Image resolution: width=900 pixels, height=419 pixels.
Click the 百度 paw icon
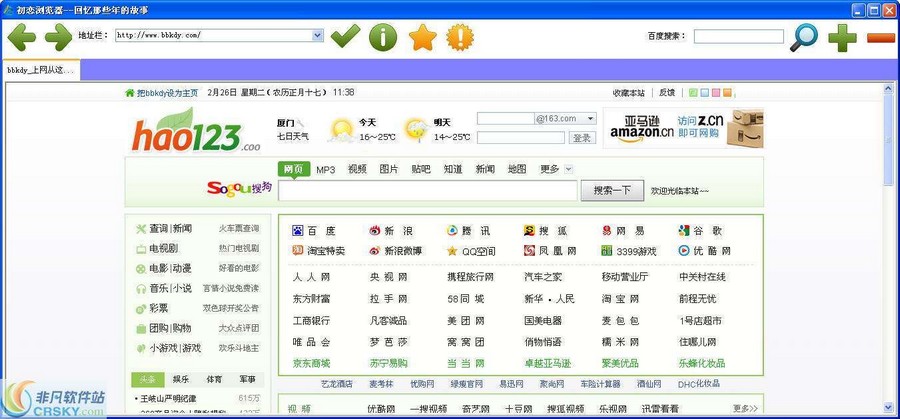297,231
